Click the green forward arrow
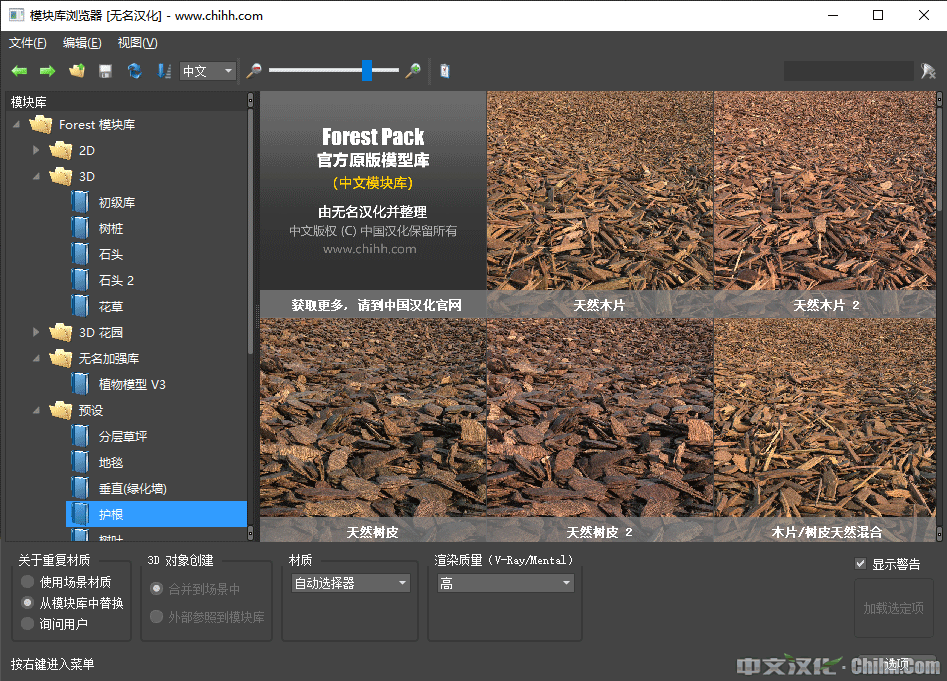 click(47, 71)
